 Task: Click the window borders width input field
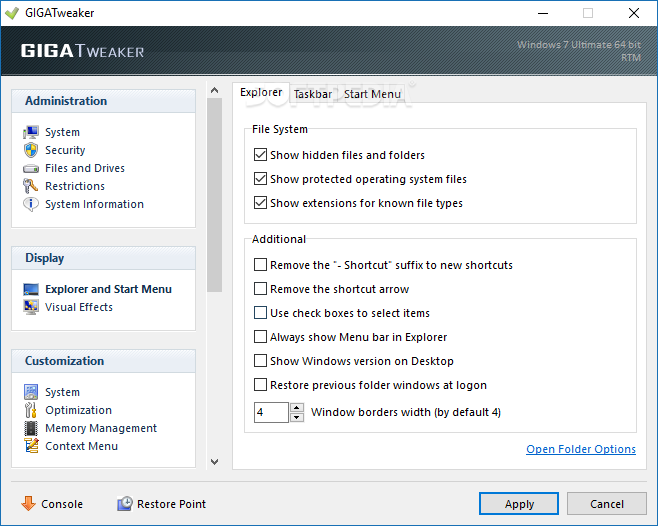[271, 412]
